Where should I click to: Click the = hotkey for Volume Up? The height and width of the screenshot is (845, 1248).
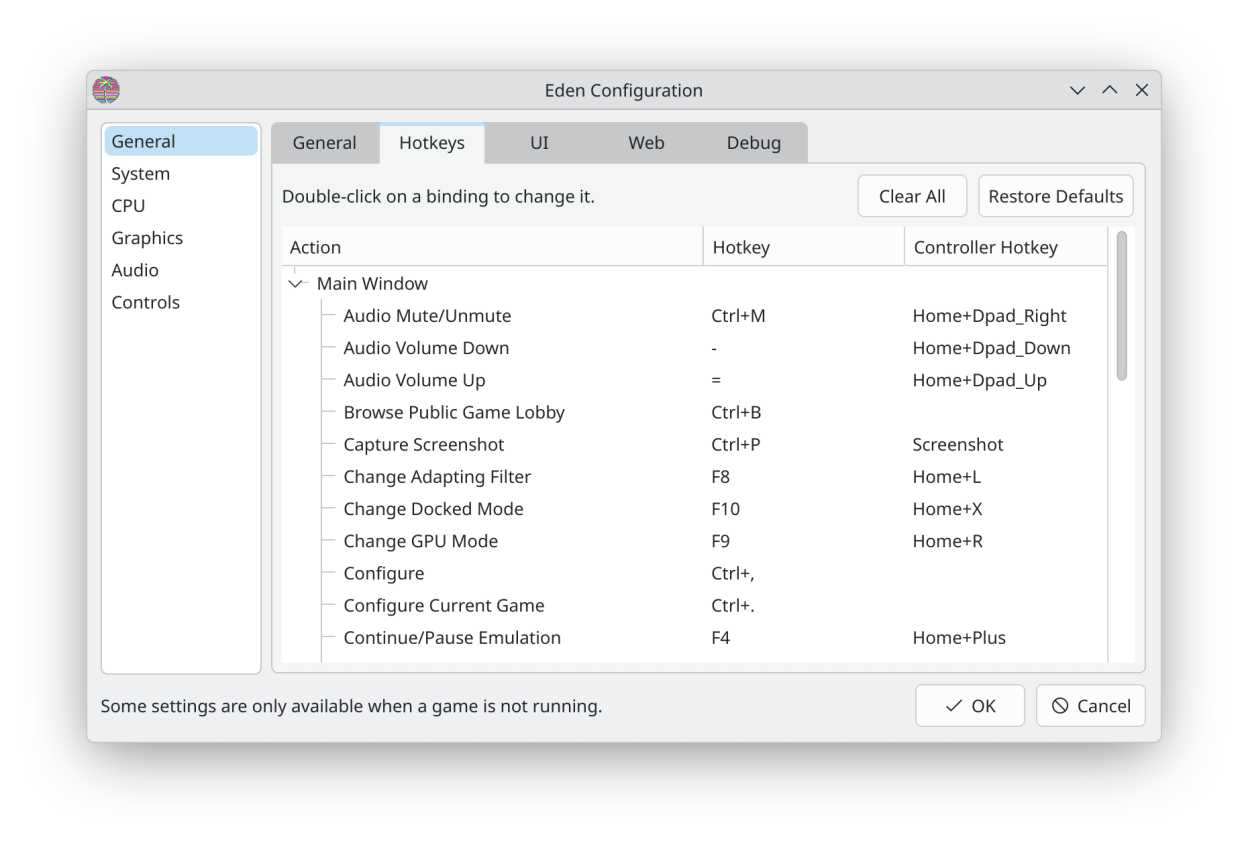[716, 380]
